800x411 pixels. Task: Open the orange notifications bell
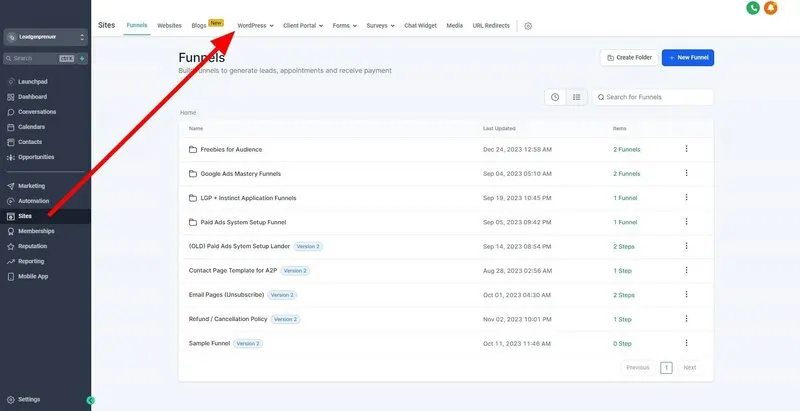[770, 8]
